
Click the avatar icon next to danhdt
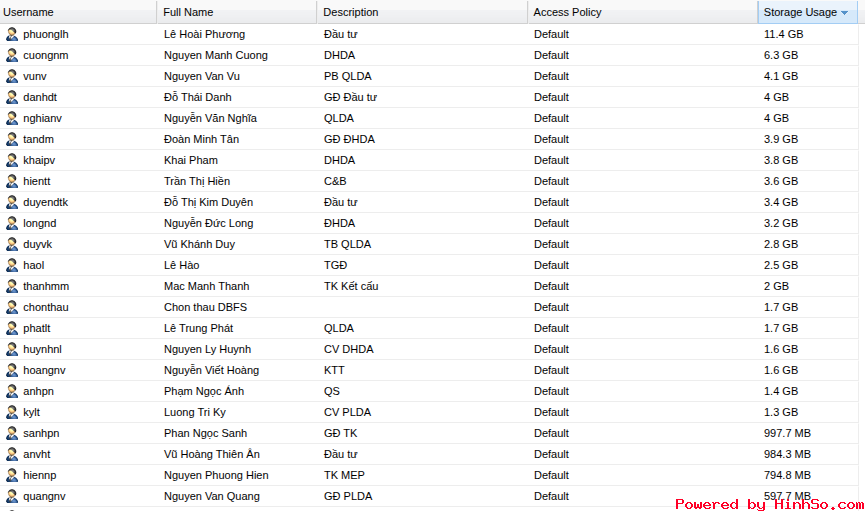[x=12, y=97]
